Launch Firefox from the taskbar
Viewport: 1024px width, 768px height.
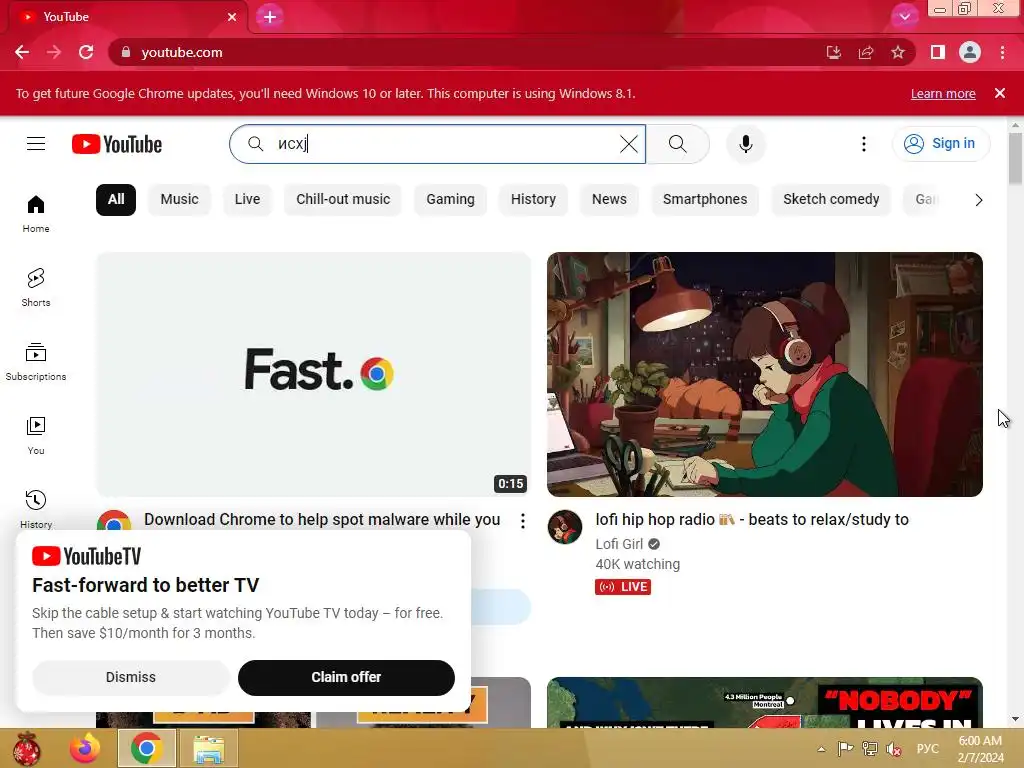click(x=85, y=748)
